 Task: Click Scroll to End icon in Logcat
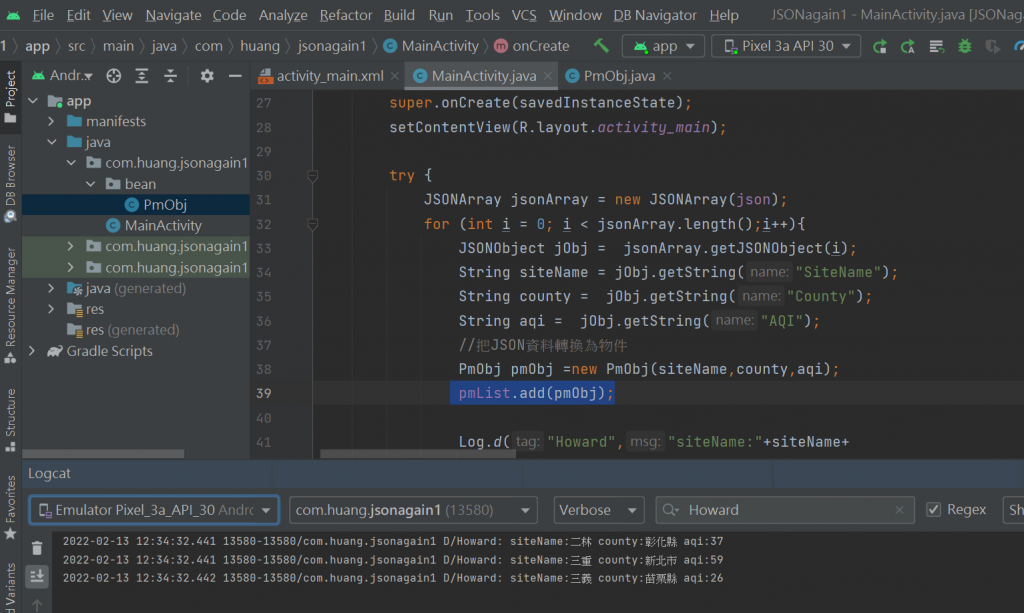[x=37, y=576]
